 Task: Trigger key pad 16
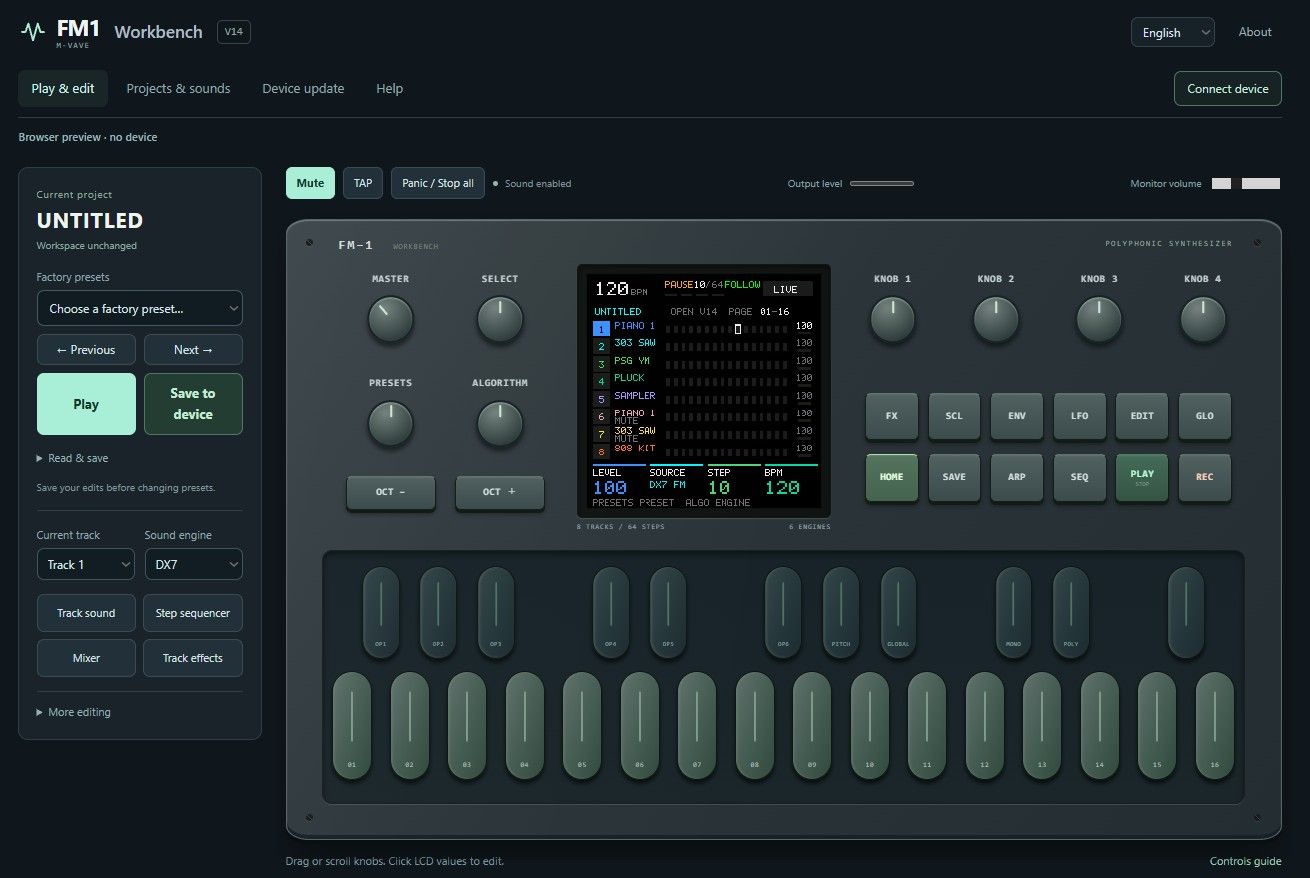[1215, 726]
